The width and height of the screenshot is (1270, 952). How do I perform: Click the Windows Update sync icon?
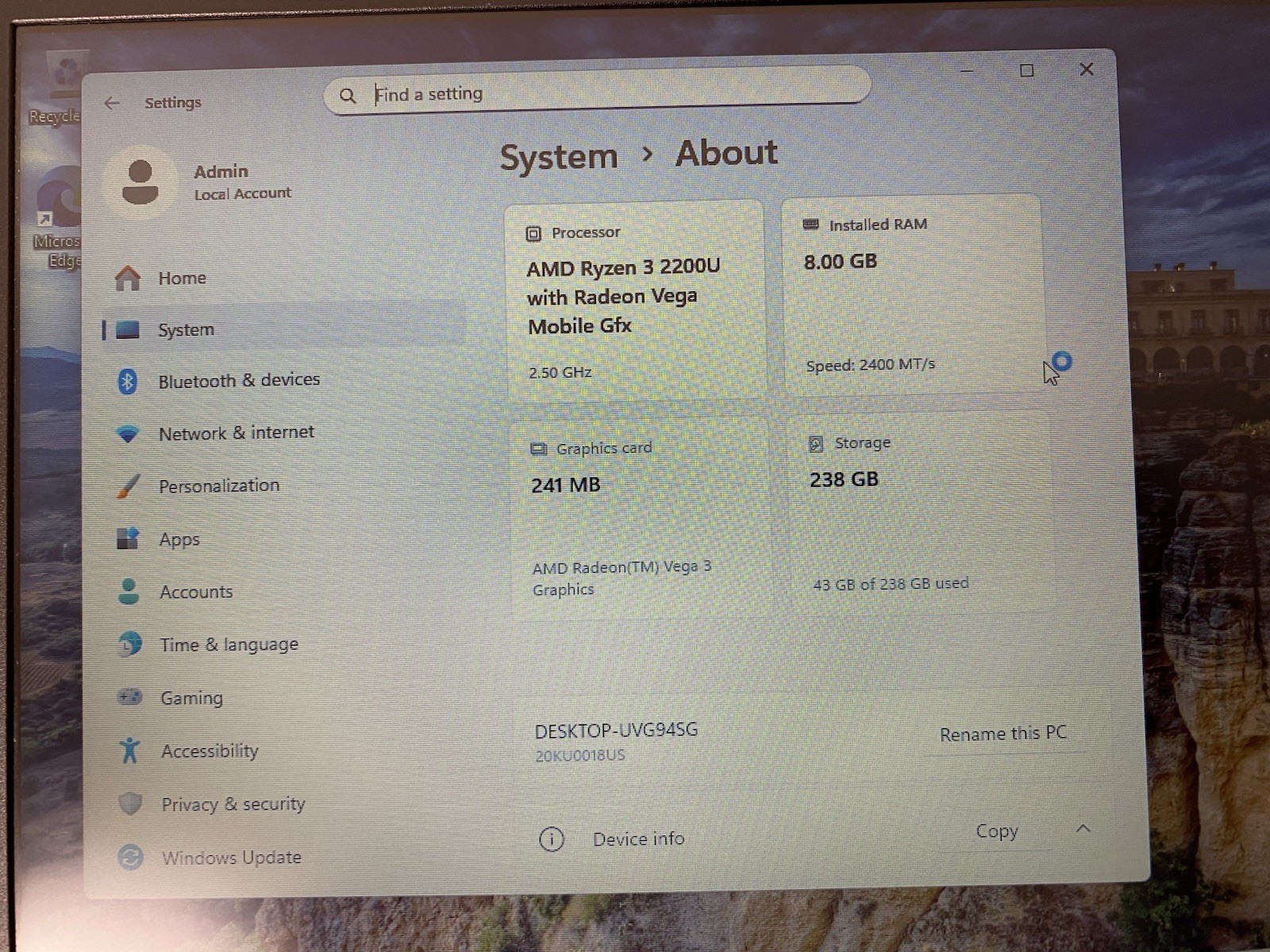(130, 857)
